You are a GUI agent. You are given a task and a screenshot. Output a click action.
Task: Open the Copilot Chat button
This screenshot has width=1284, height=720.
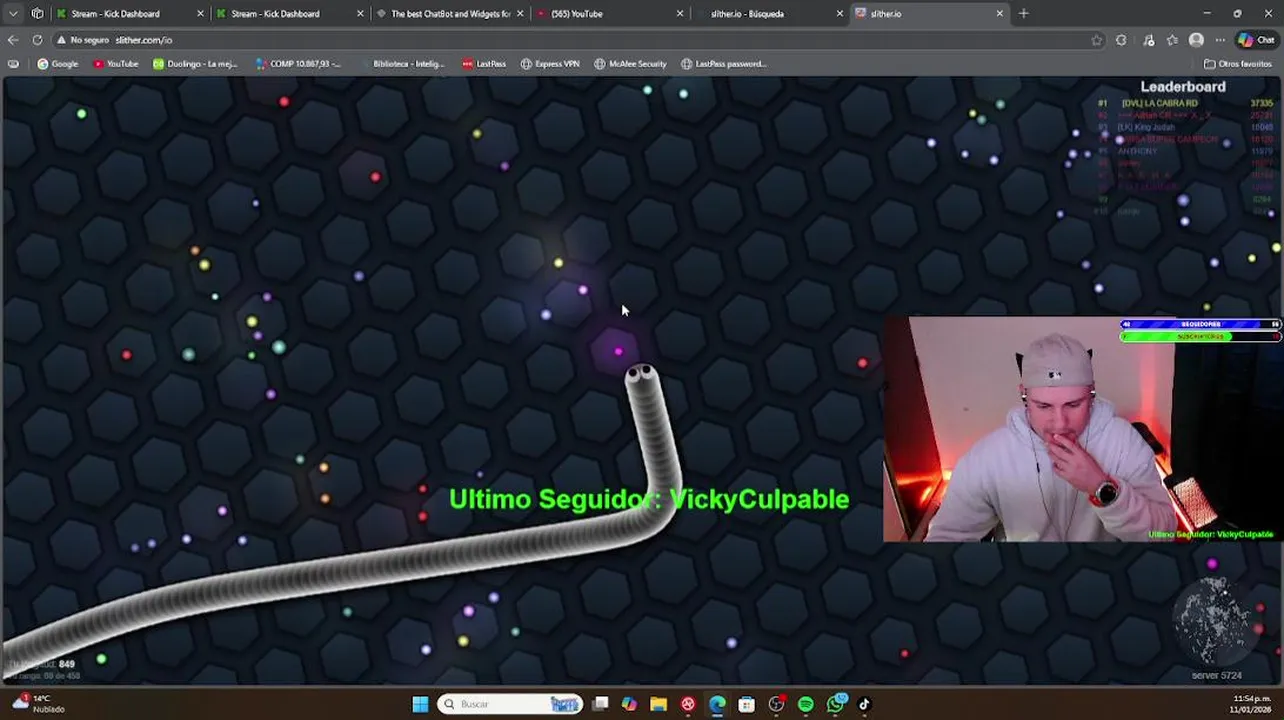pyautogui.click(x=1257, y=40)
